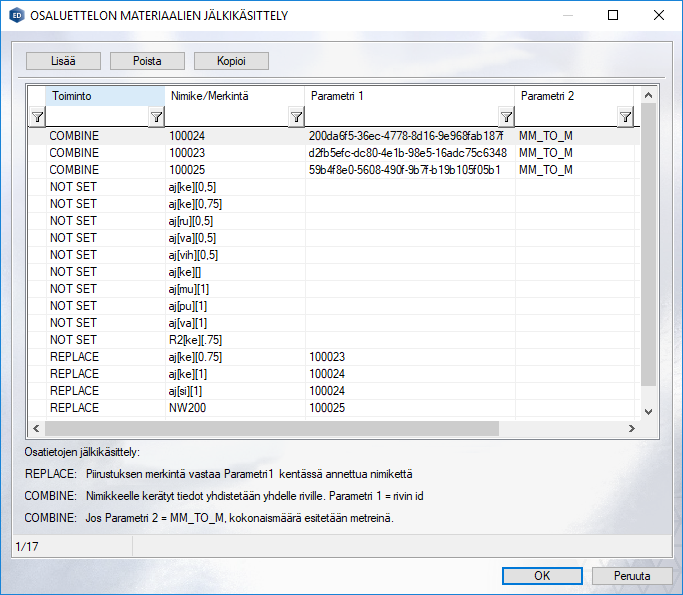
Task: Click the ED application icon in the title bar
Action: click(15, 16)
